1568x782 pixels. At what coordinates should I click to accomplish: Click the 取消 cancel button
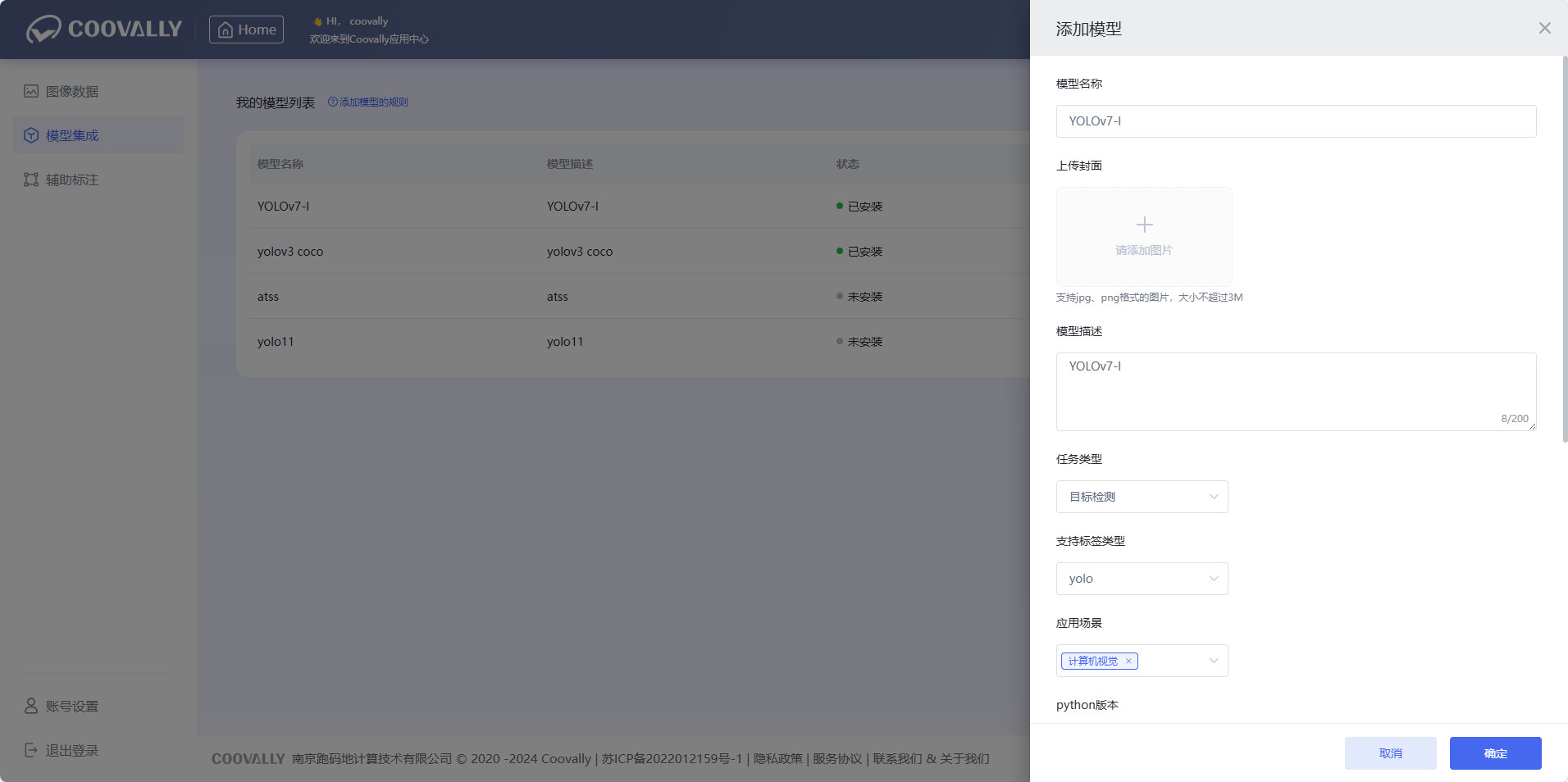(x=1390, y=753)
